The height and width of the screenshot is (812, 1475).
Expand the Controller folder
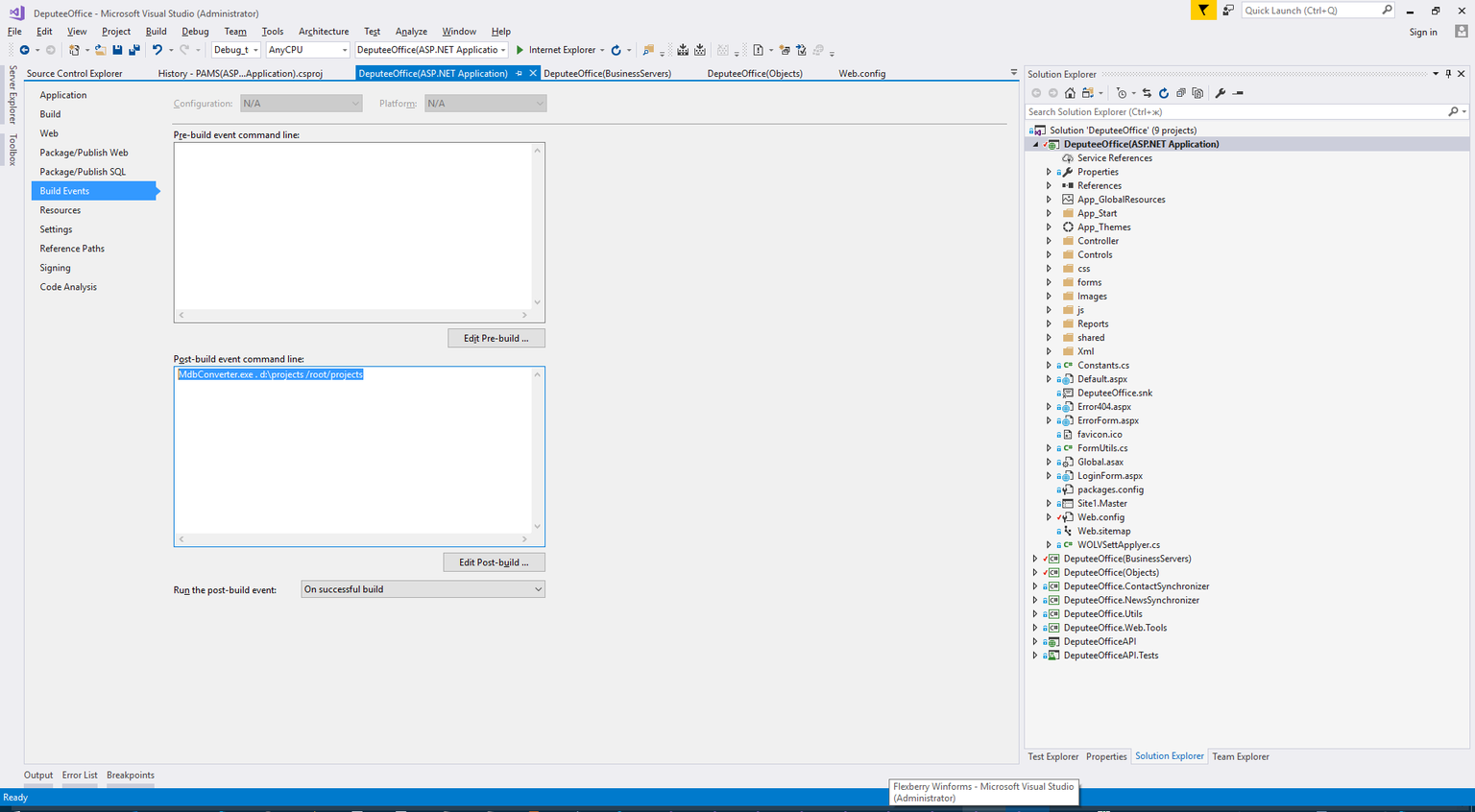click(1049, 241)
